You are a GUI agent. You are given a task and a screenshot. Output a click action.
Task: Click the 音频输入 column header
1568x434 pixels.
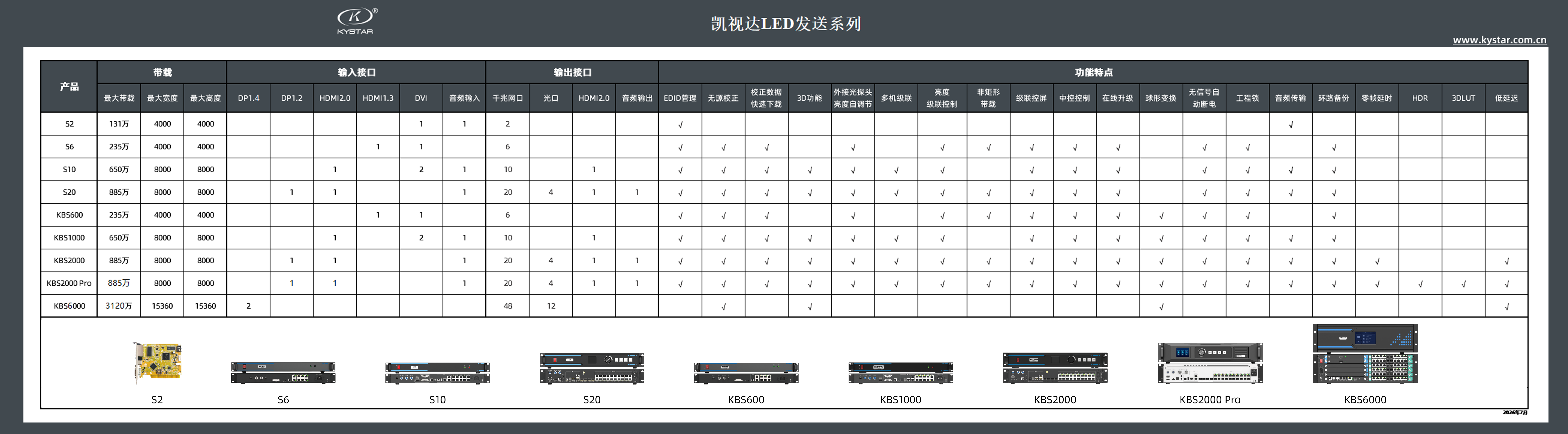coord(464,98)
